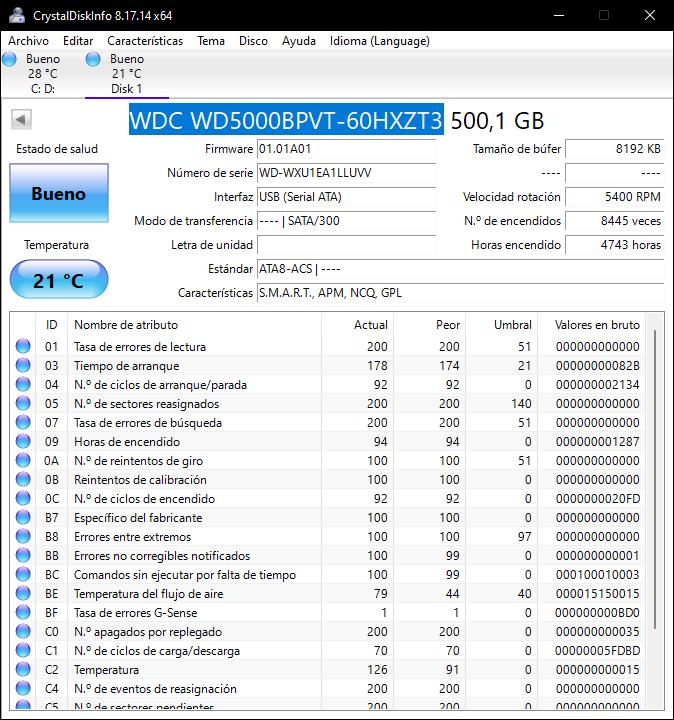
Task: Click the Firmware field 01.01A01
Action: click(346, 149)
